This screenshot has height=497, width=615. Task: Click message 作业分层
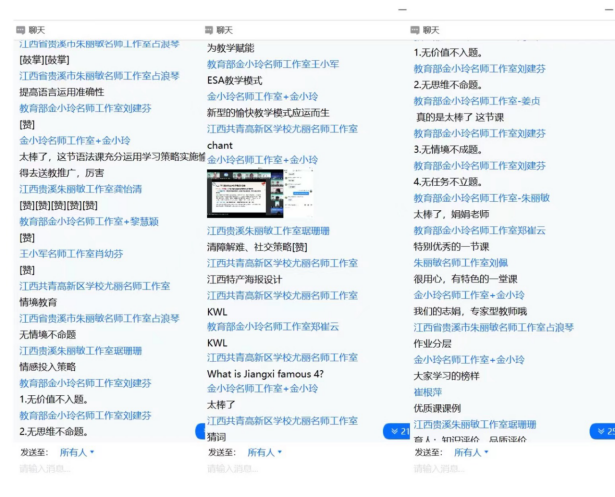pos(432,344)
